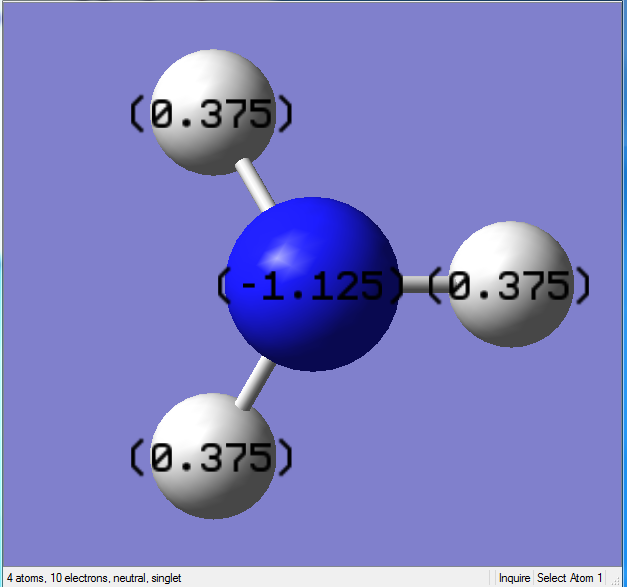Click the 'Select Atom 1' status text
The image size is (627, 587).
coord(569,578)
